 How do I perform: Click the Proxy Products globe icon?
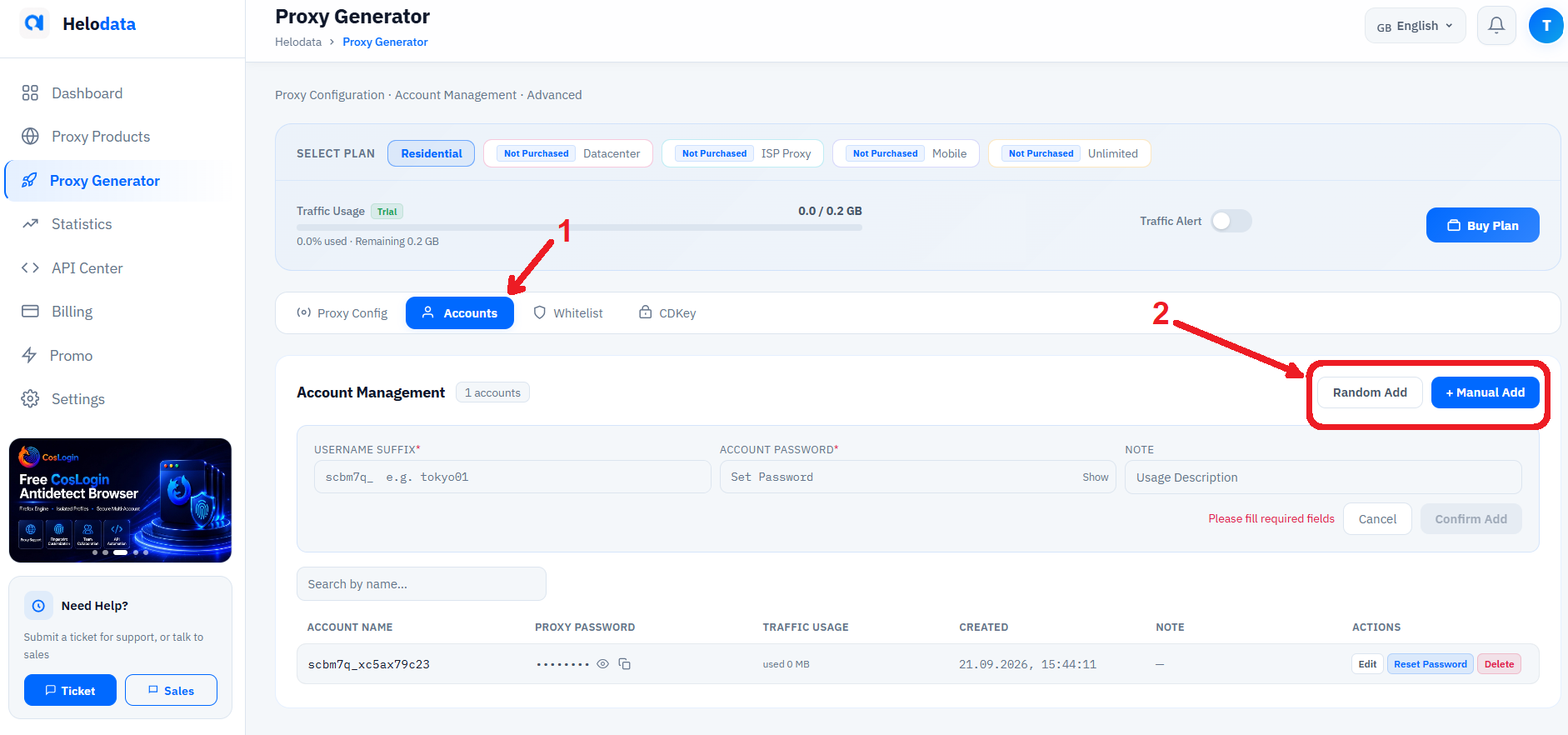[x=30, y=137]
